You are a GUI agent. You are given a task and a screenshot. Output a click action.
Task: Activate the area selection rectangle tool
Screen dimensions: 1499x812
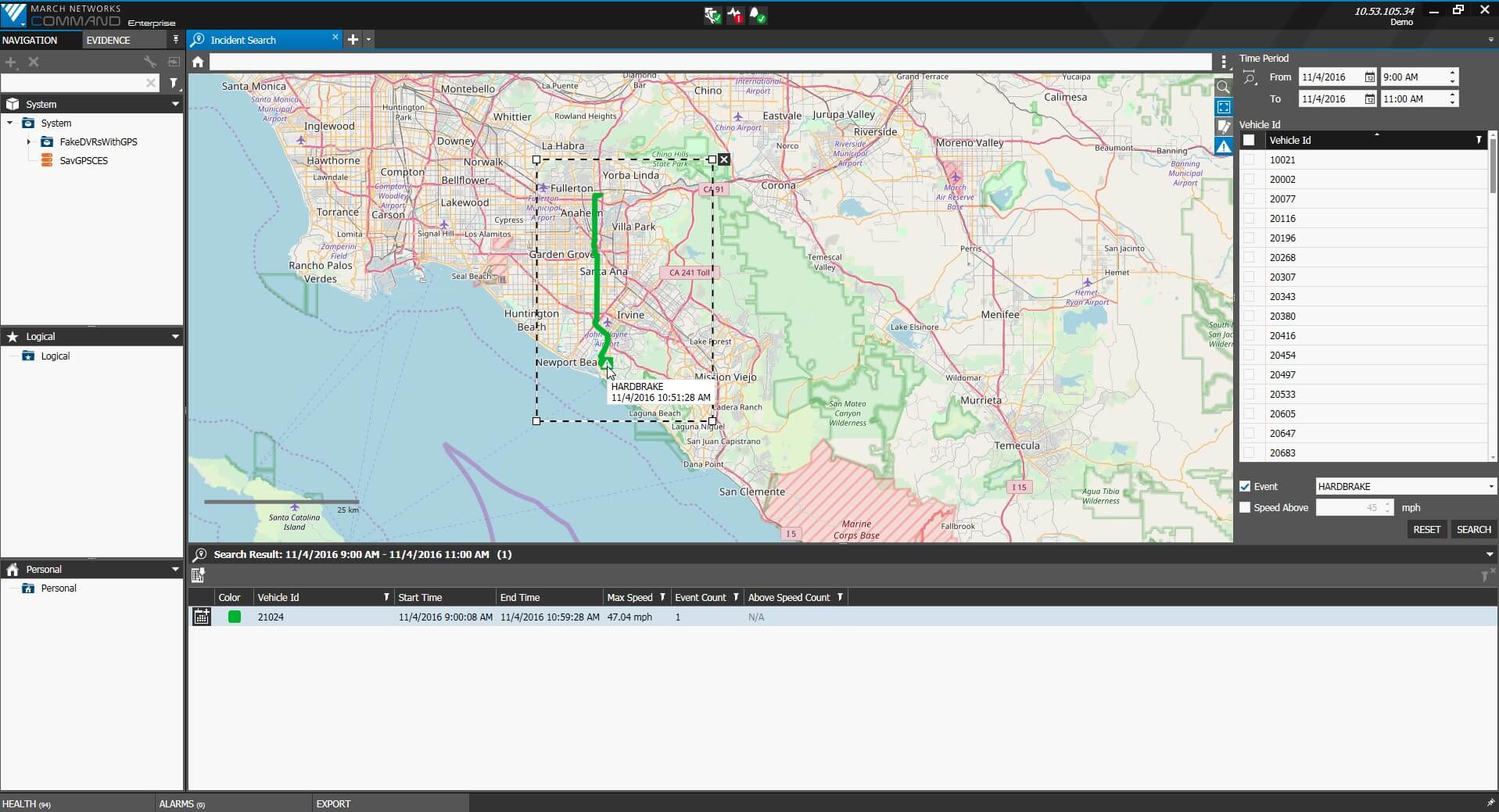click(1223, 107)
